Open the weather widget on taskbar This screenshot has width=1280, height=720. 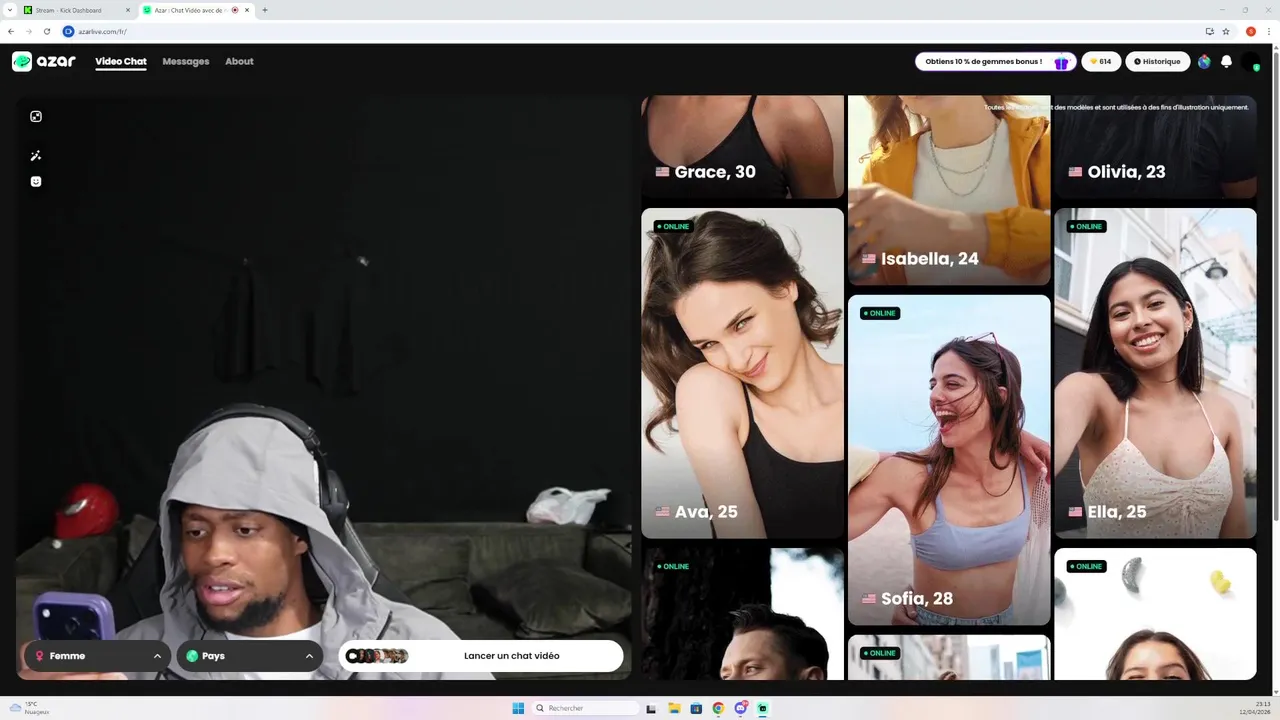pyautogui.click(x=28, y=708)
